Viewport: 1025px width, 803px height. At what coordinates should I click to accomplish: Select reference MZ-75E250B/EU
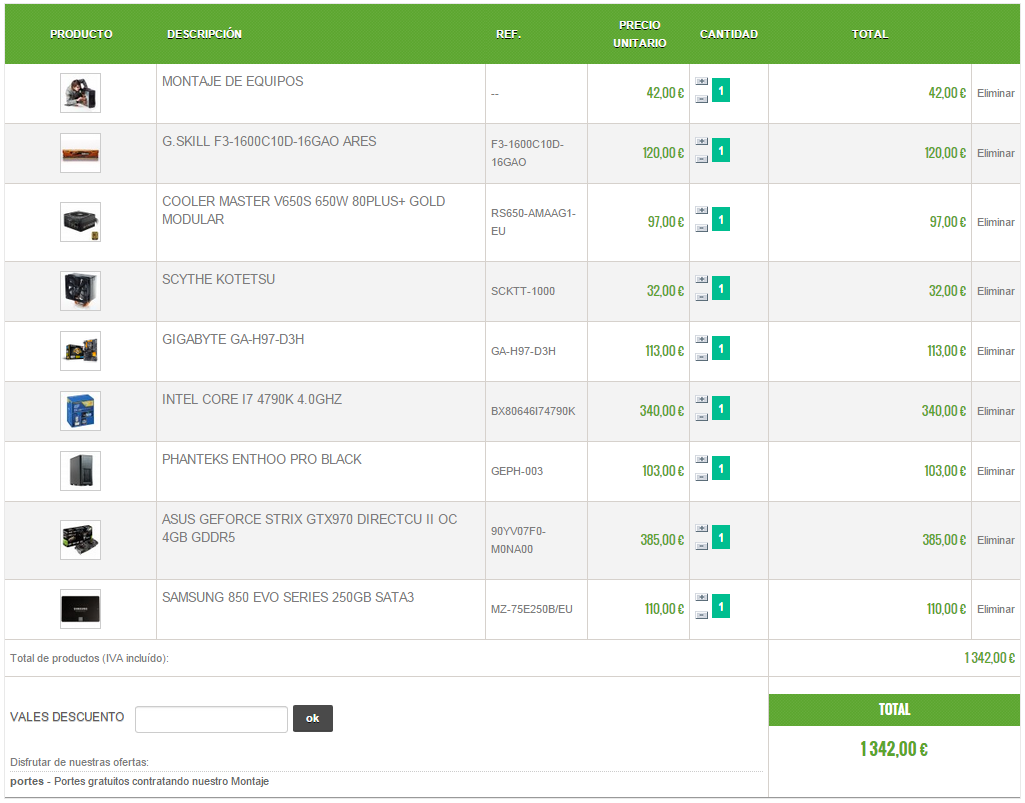pos(531,609)
